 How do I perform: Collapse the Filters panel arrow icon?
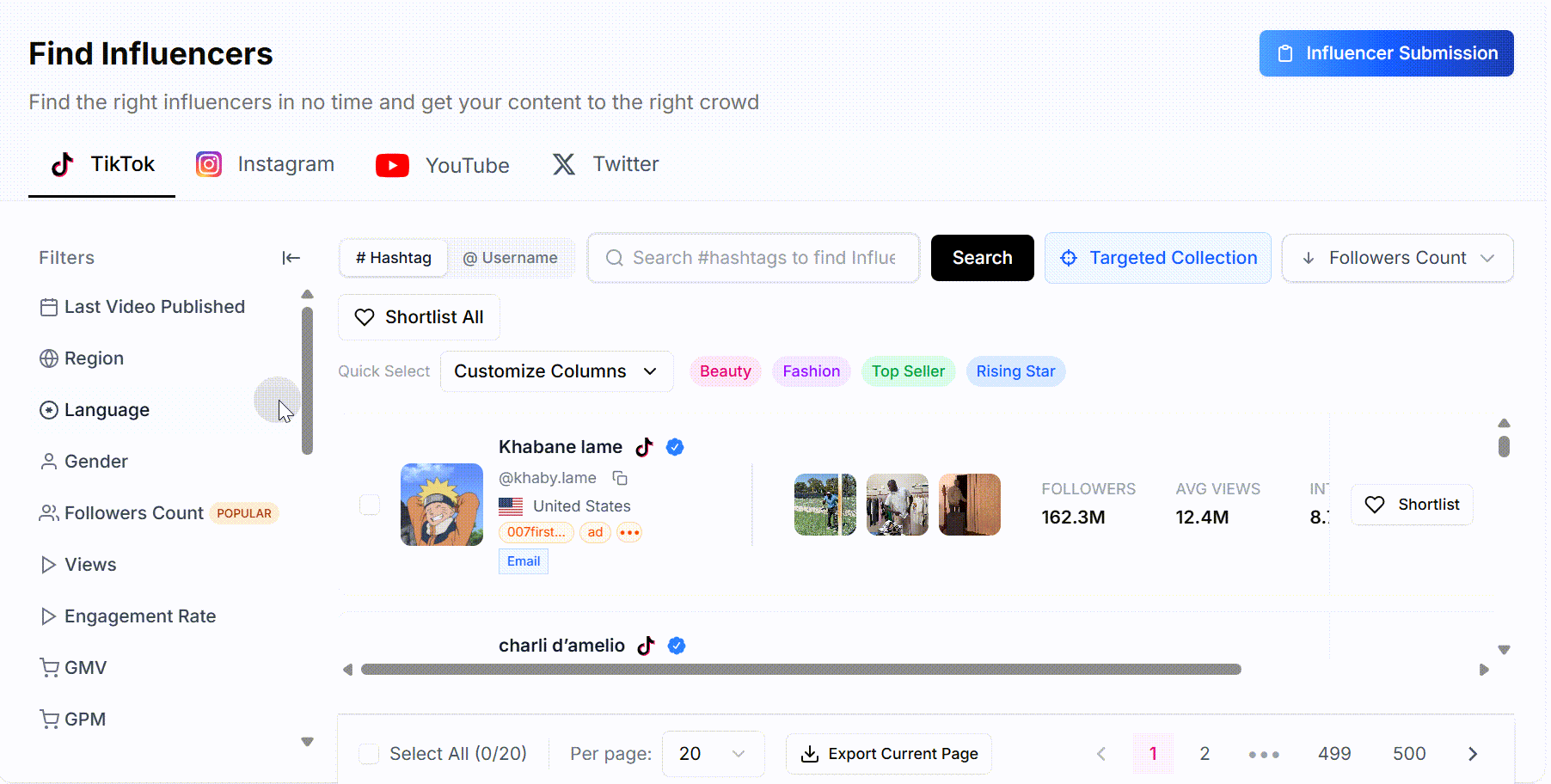(291, 258)
